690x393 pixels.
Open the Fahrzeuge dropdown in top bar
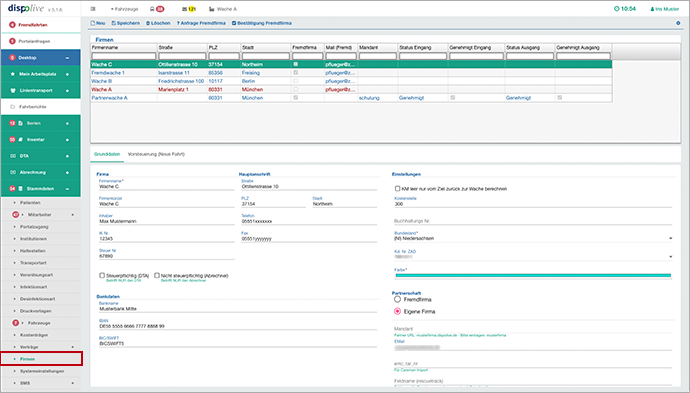(125, 9)
